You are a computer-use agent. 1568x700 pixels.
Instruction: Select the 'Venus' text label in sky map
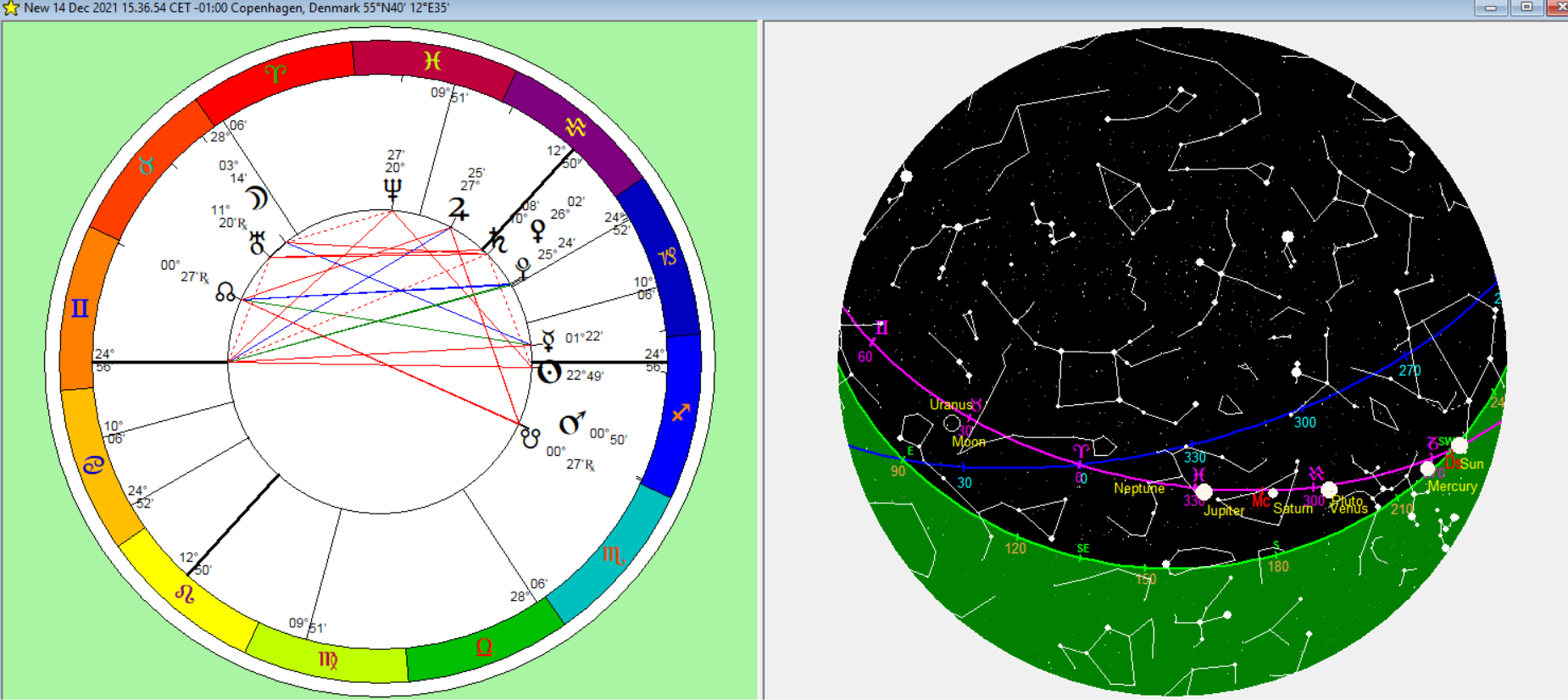(1348, 508)
